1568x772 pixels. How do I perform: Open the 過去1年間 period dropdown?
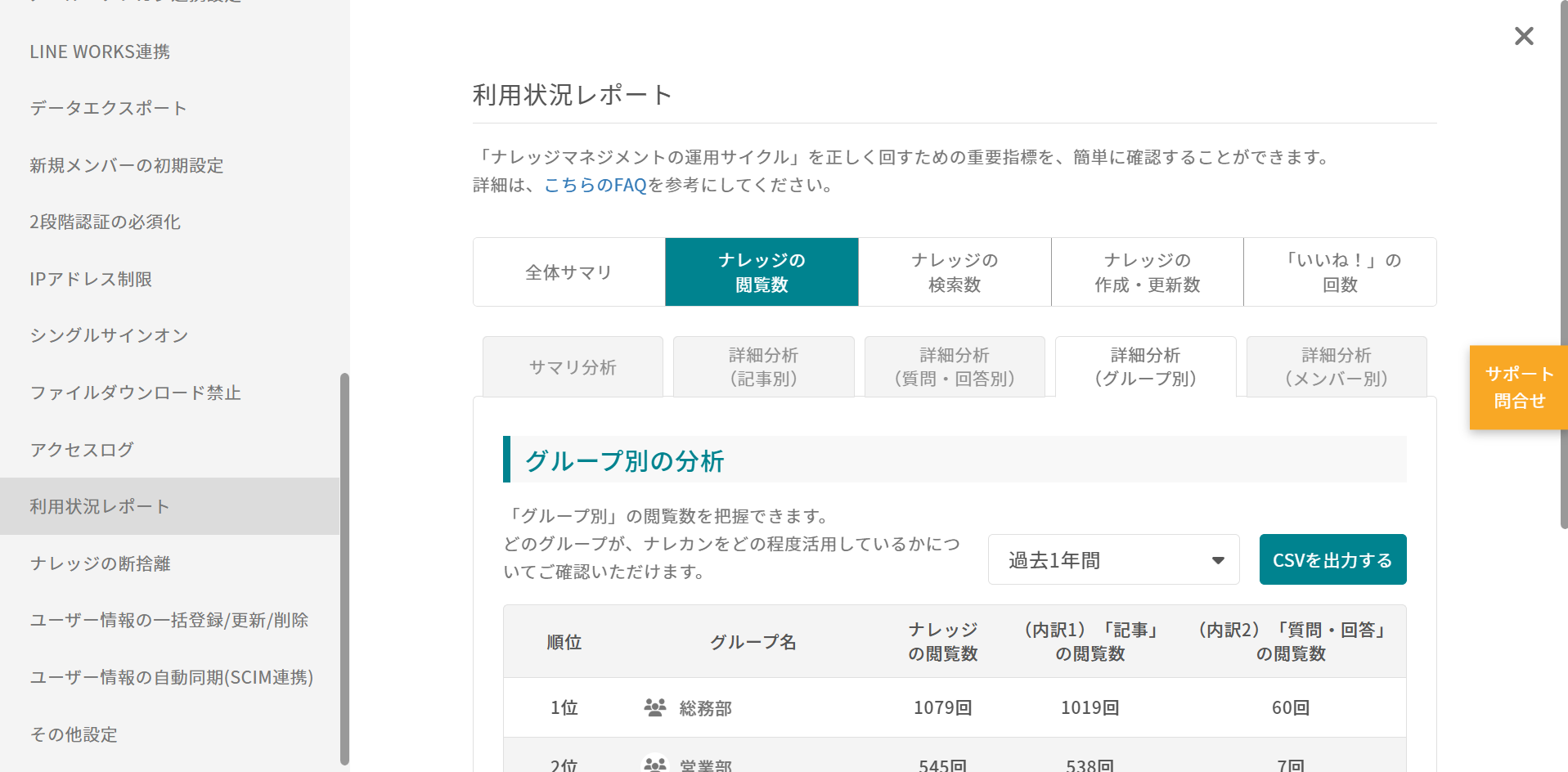pyautogui.click(x=1113, y=560)
